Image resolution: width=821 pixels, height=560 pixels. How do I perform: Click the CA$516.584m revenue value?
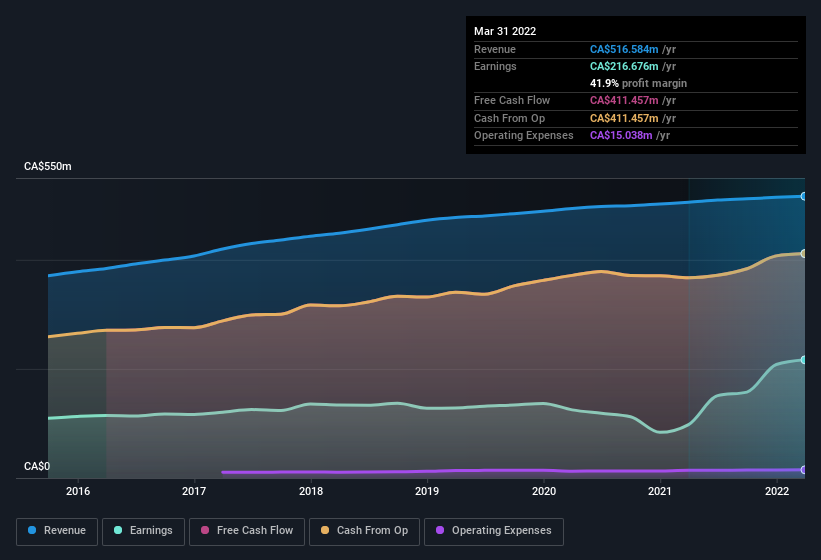point(624,49)
